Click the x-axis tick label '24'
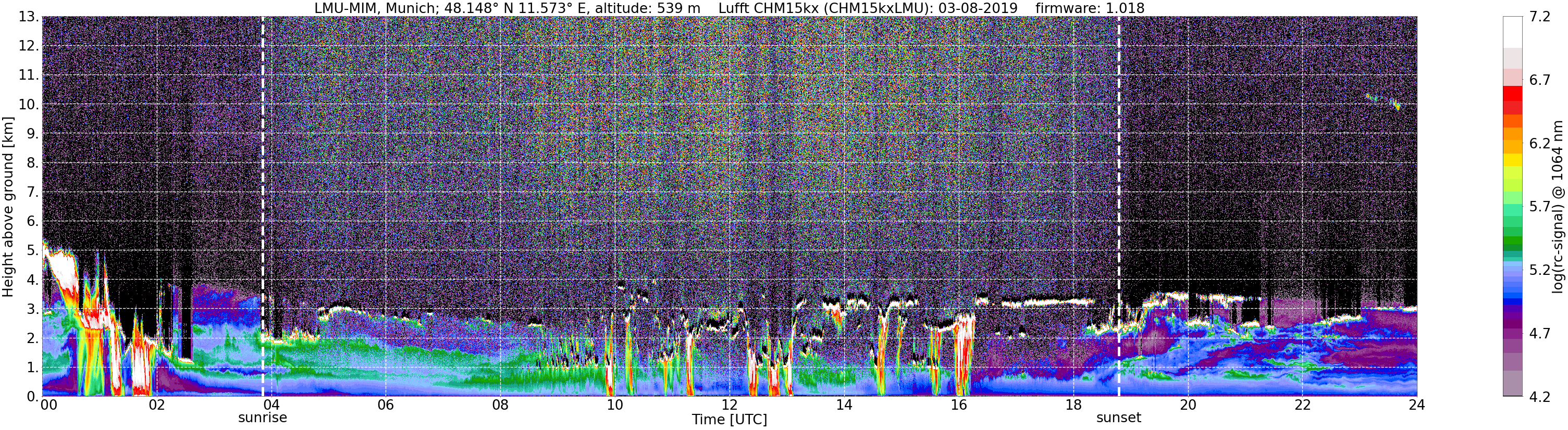 click(1416, 405)
